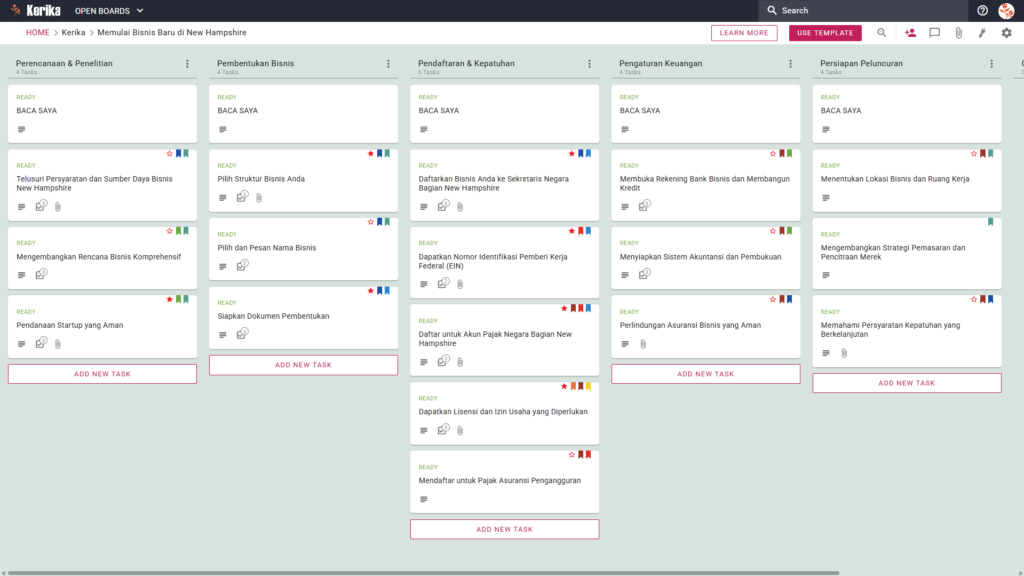This screenshot has height=576, width=1024.
Task: Open attachment icon on Dapatkan Nomor Identifikasi card
Action: point(460,284)
